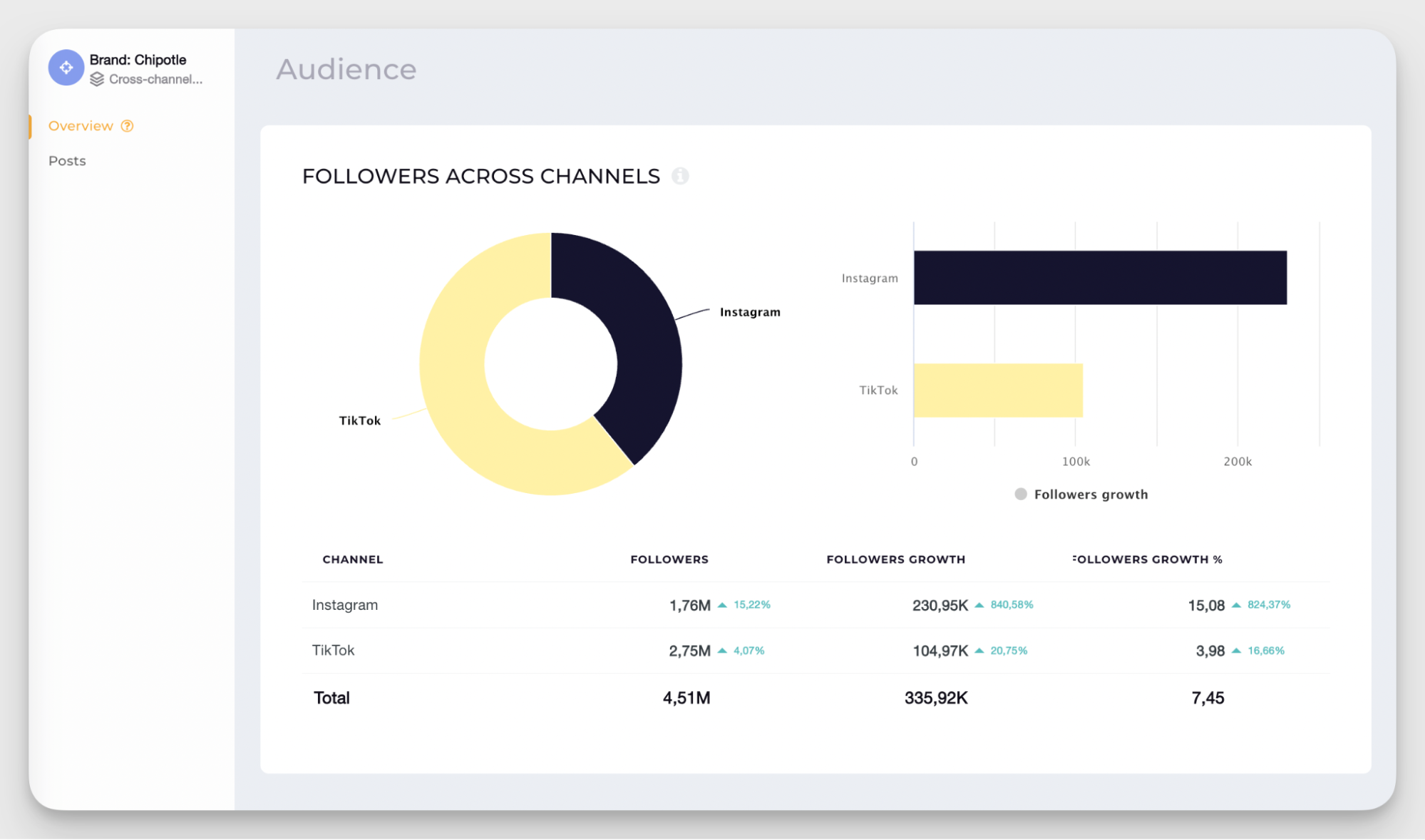Click the Chipotle brand target icon
Image resolution: width=1425 pixels, height=840 pixels.
click(x=66, y=68)
